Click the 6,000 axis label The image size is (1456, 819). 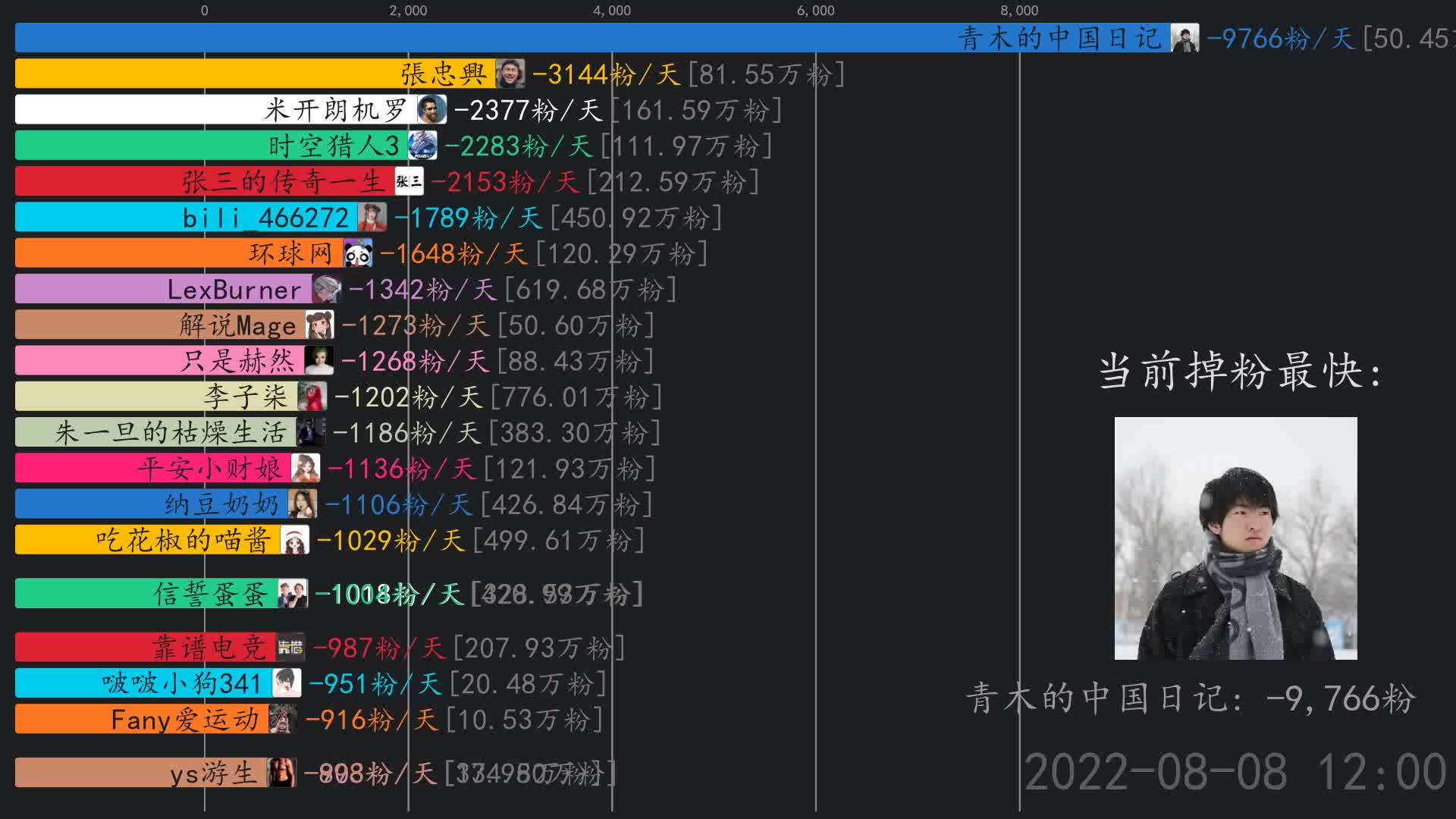[x=816, y=11]
